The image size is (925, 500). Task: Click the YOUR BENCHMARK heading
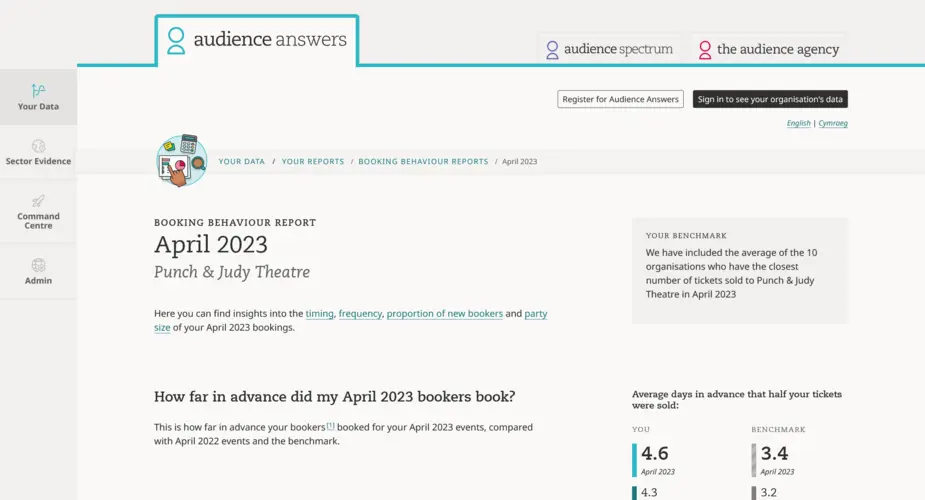[x=686, y=236]
